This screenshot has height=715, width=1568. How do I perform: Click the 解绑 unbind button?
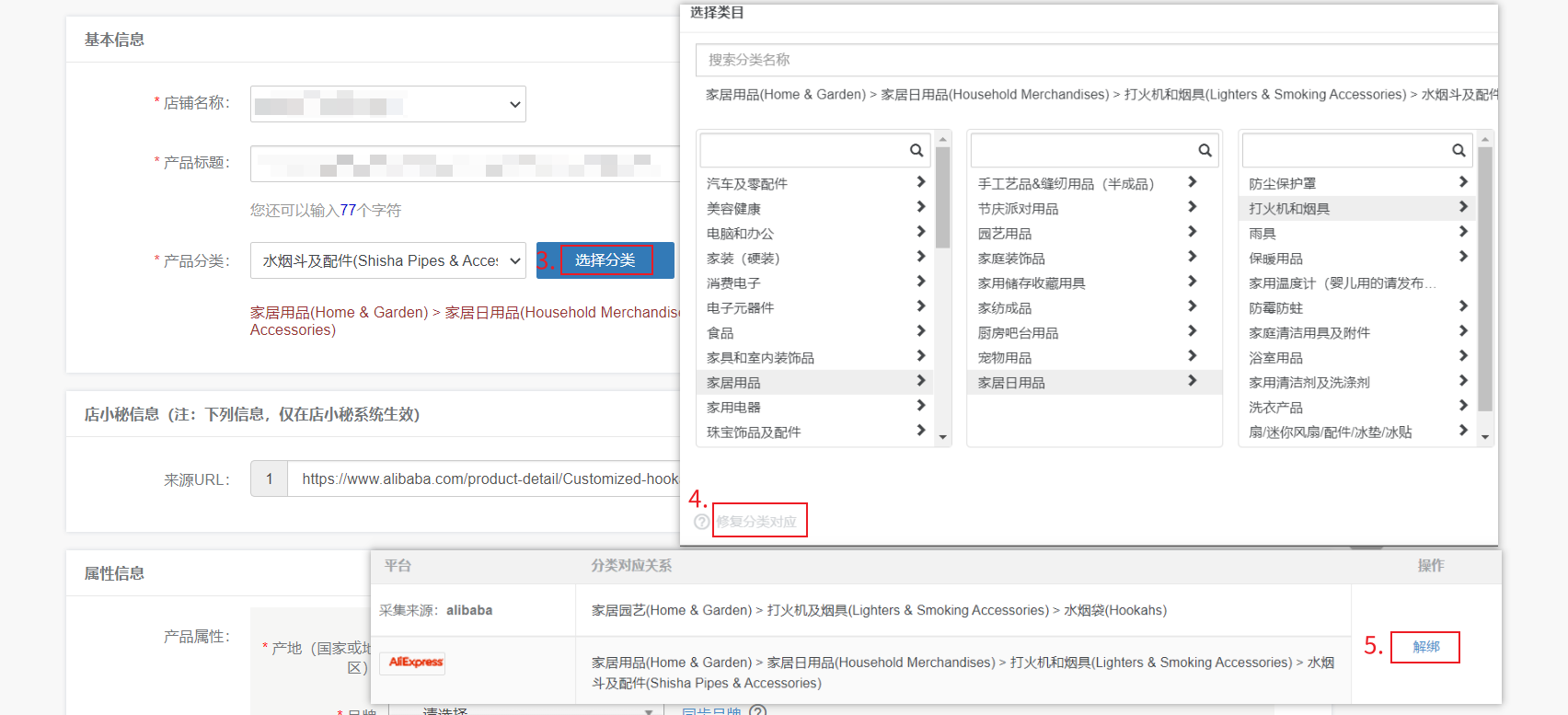1425,647
